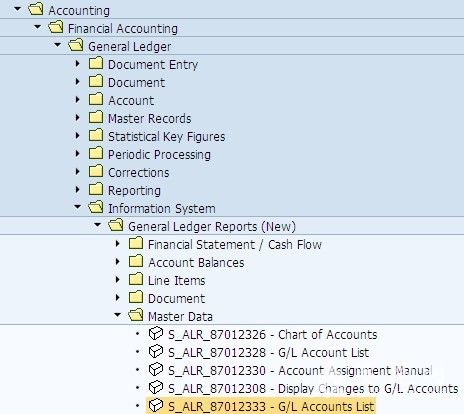Click the Periodic Processing folder icon
The width and height of the screenshot is (464, 414).
point(96,153)
